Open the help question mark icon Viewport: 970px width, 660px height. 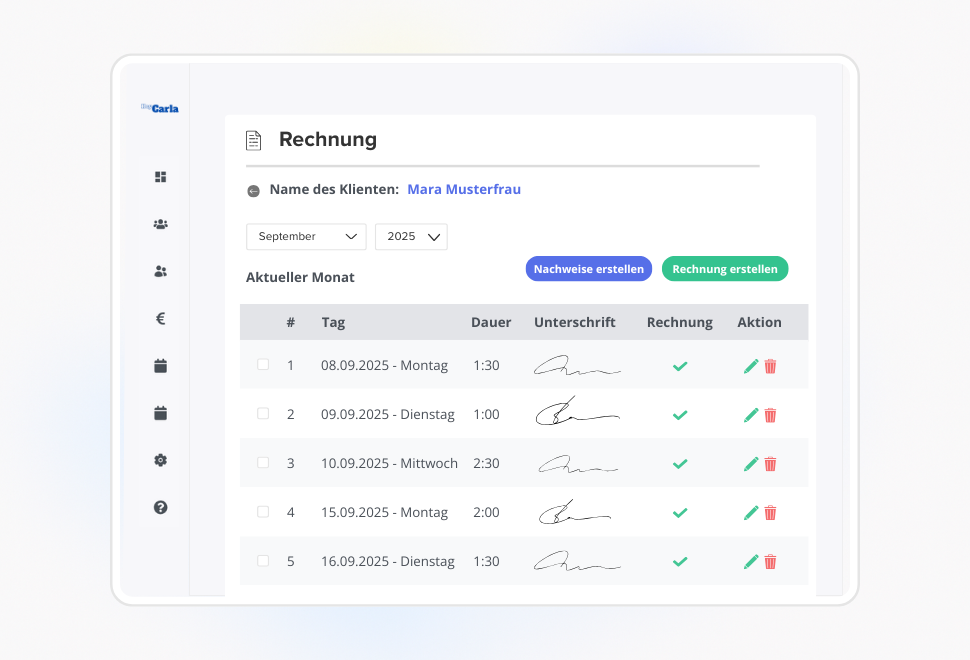[160, 507]
